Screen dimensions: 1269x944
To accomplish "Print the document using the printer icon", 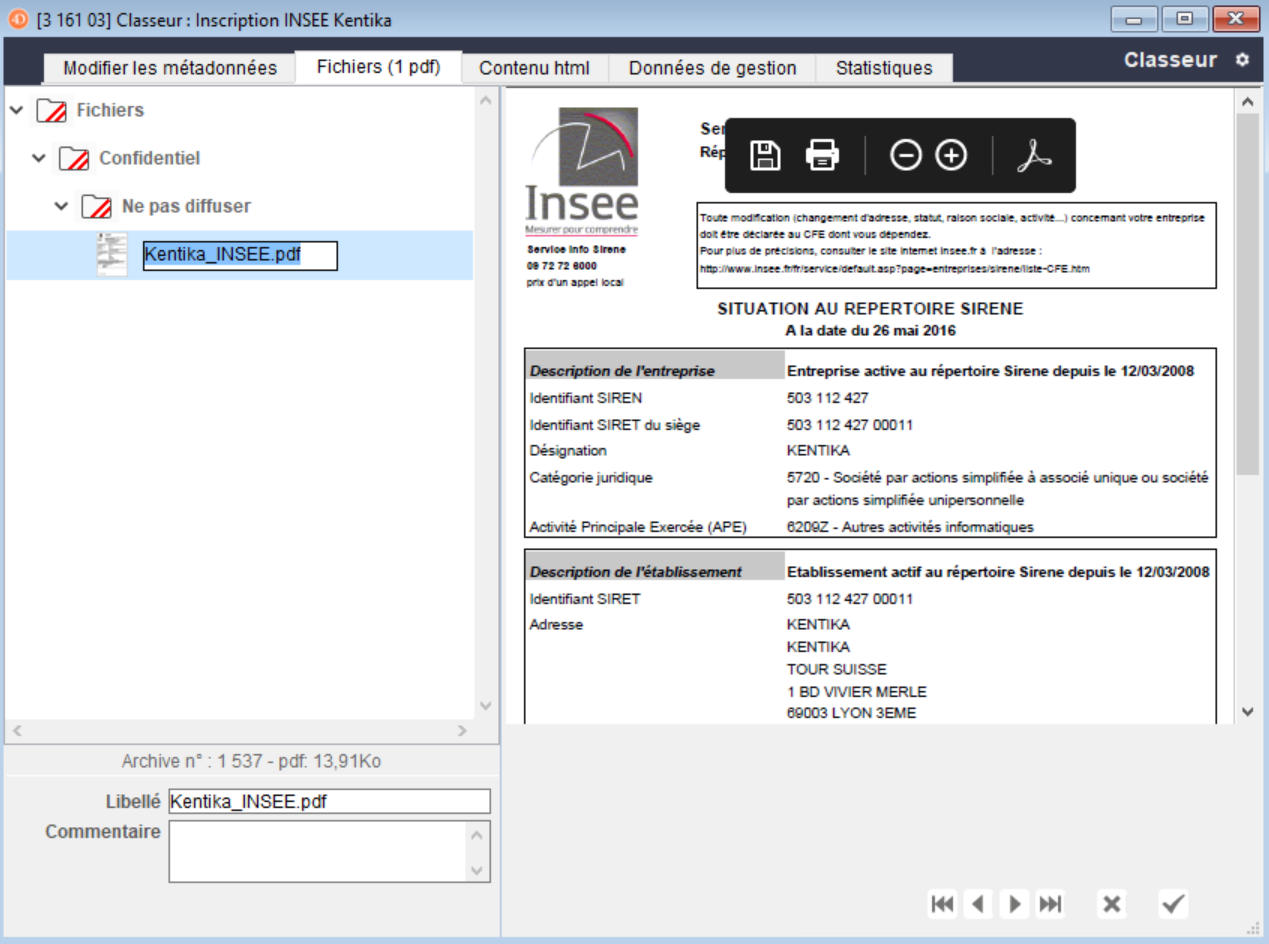I will click(822, 156).
